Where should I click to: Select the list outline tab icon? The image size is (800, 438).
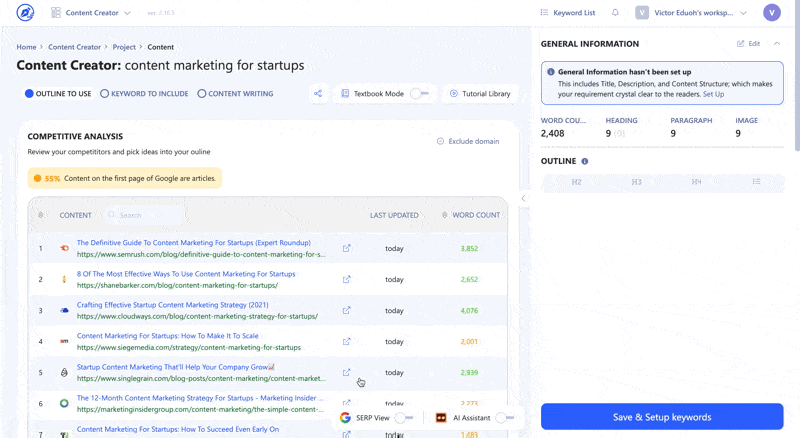(x=756, y=182)
